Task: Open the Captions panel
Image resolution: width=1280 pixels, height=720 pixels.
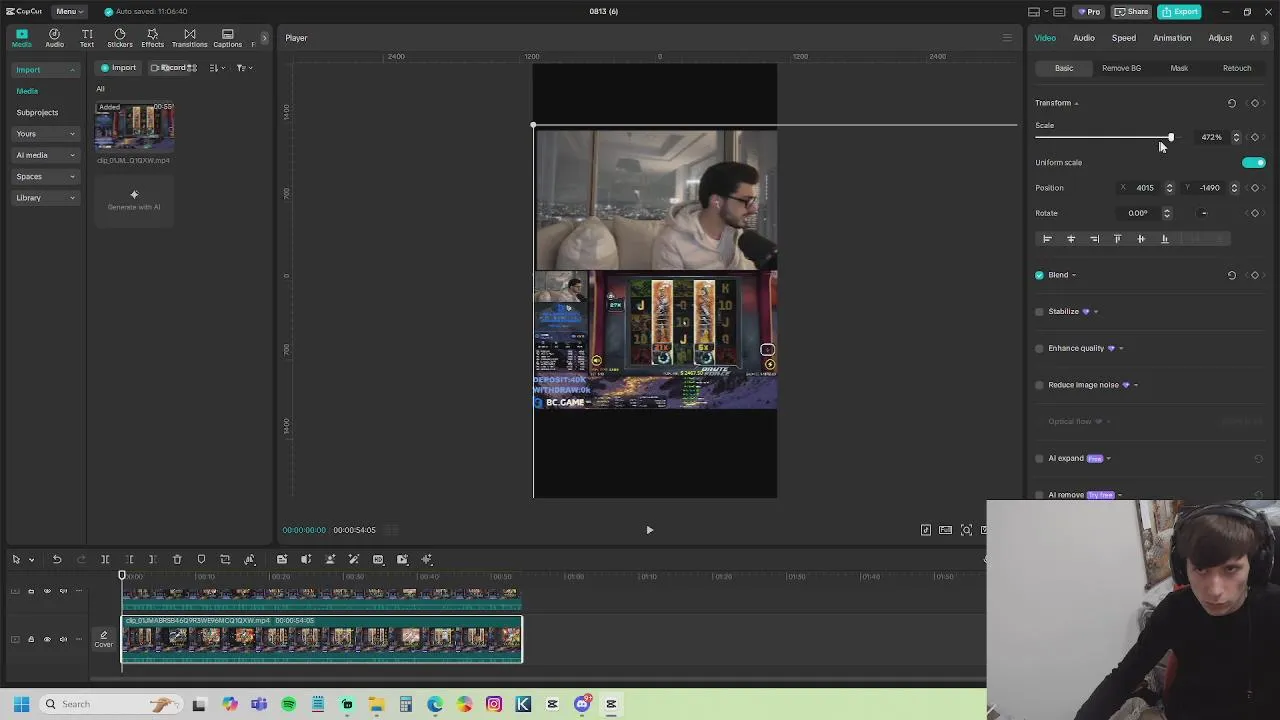Action: pyautogui.click(x=227, y=38)
